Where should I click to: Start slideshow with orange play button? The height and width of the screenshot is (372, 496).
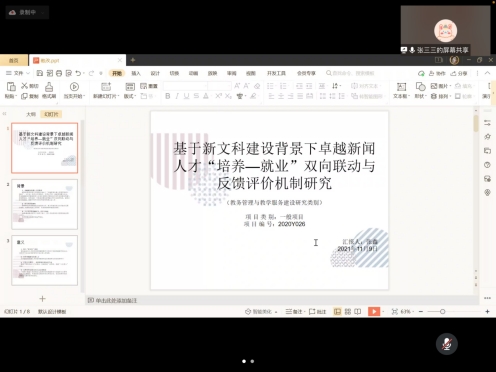coord(374,311)
